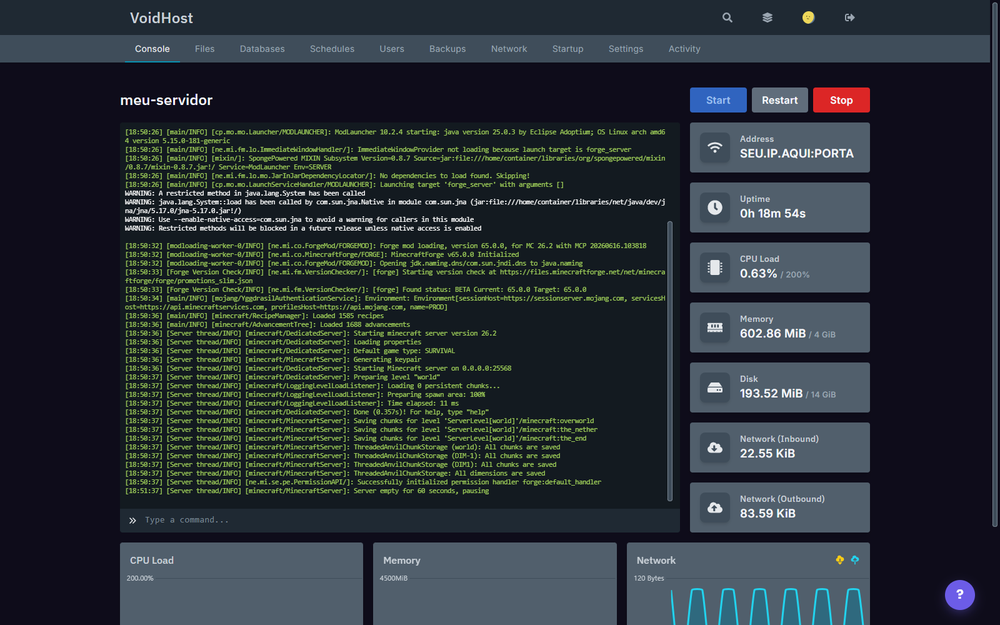Image resolution: width=1000 pixels, height=625 pixels.
Task: Restart the server with the Restart button
Action: [x=779, y=100]
